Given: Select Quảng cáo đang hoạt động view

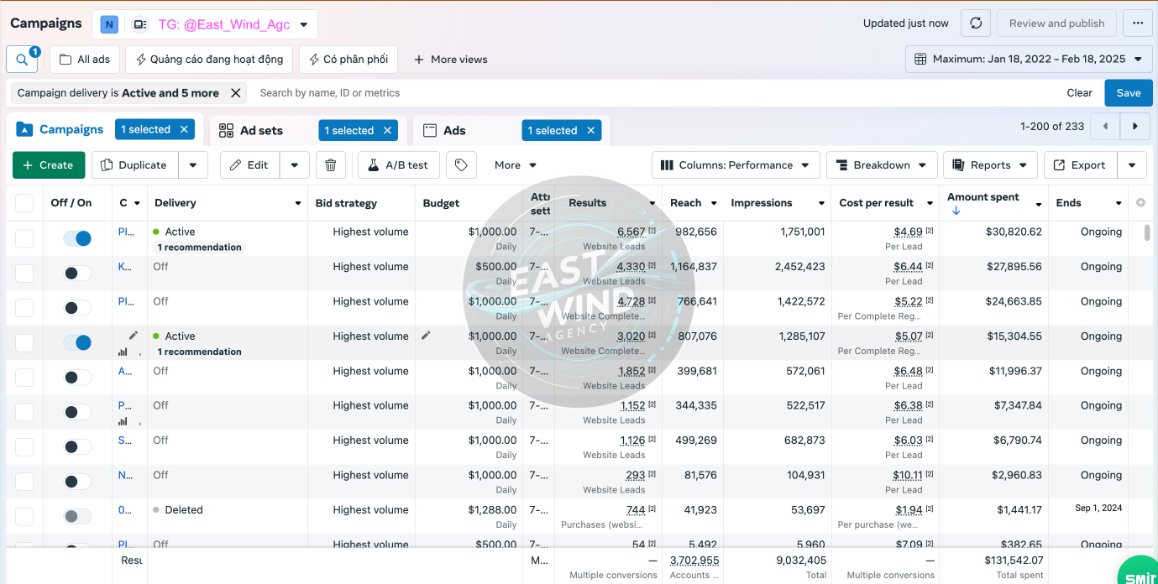Looking at the screenshot, I should [209, 60].
